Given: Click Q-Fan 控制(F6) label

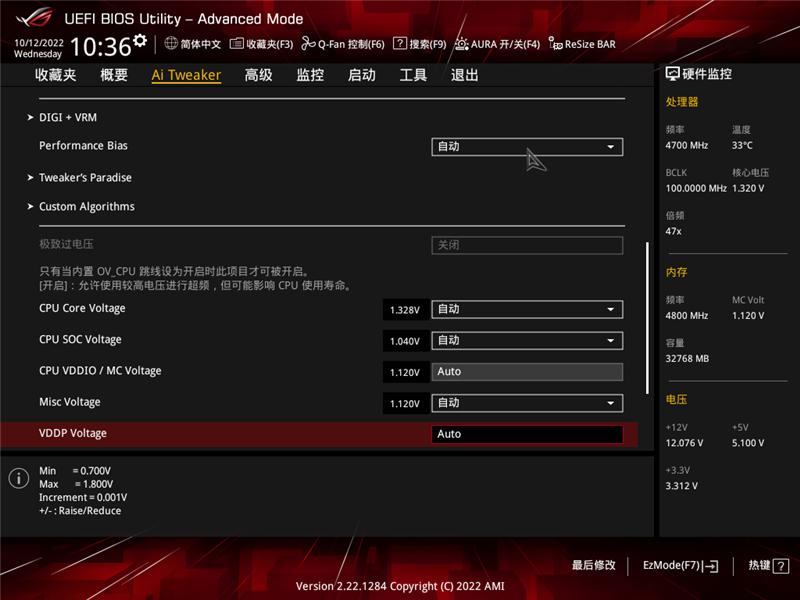Looking at the screenshot, I should 351,44.
